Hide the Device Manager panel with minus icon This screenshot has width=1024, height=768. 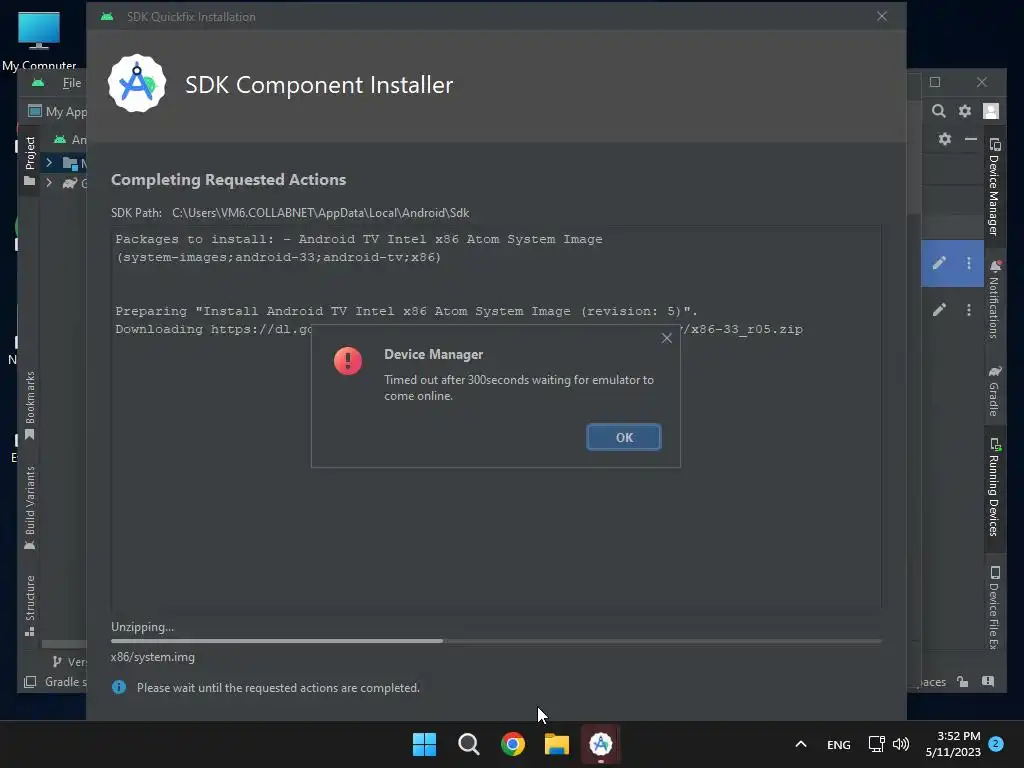pyautogui.click(x=970, y=139)
